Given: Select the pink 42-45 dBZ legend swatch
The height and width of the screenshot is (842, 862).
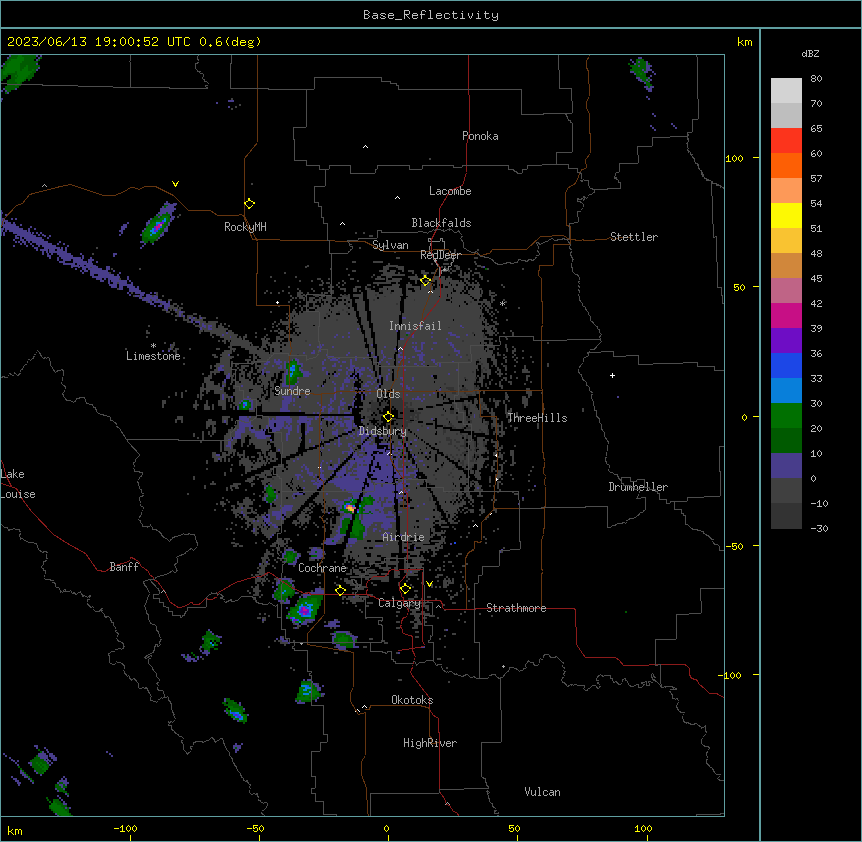Looking at the screenshot, I should pos(786,291).
